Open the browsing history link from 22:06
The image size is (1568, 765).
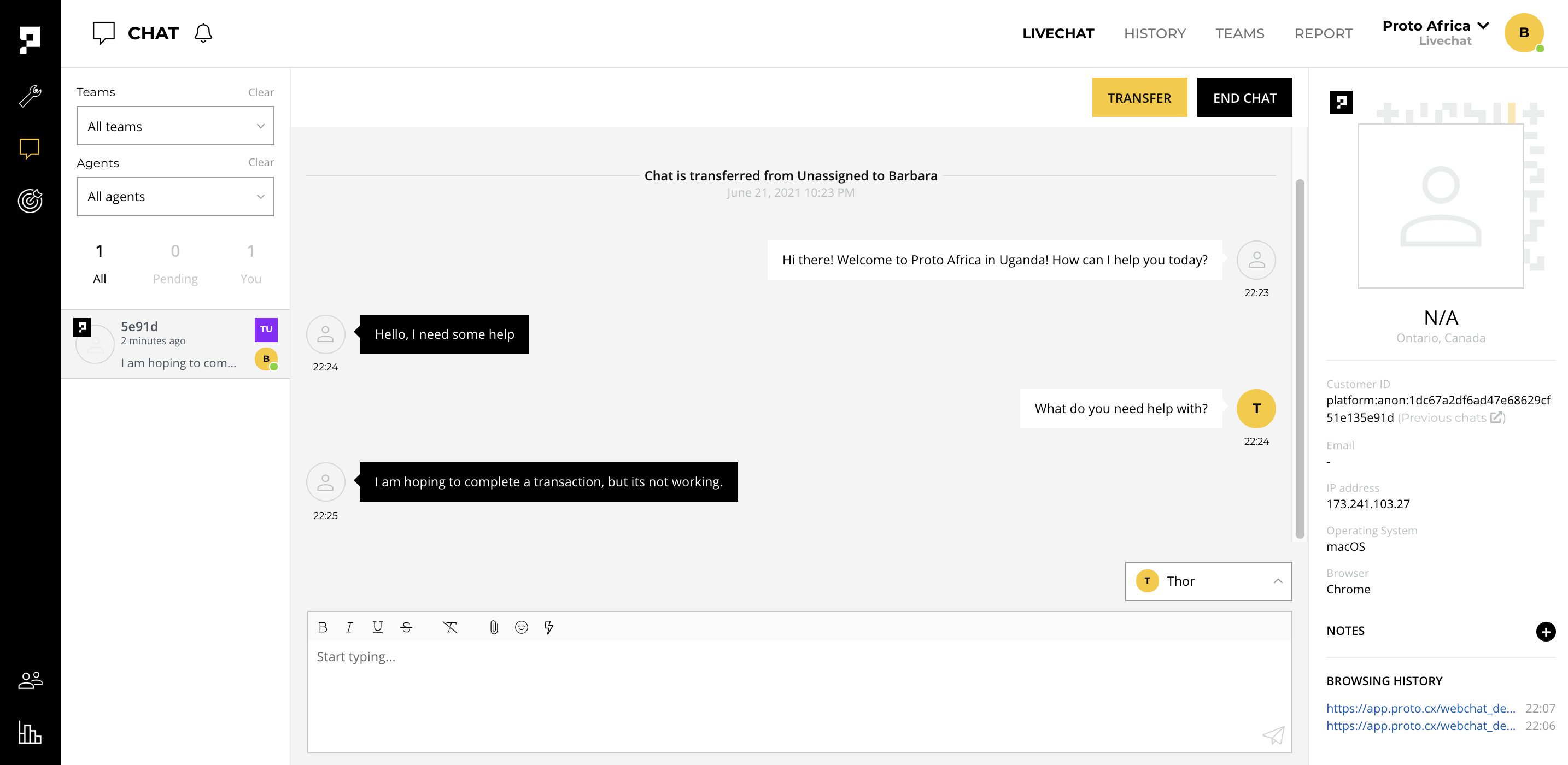pos(1421,726)
